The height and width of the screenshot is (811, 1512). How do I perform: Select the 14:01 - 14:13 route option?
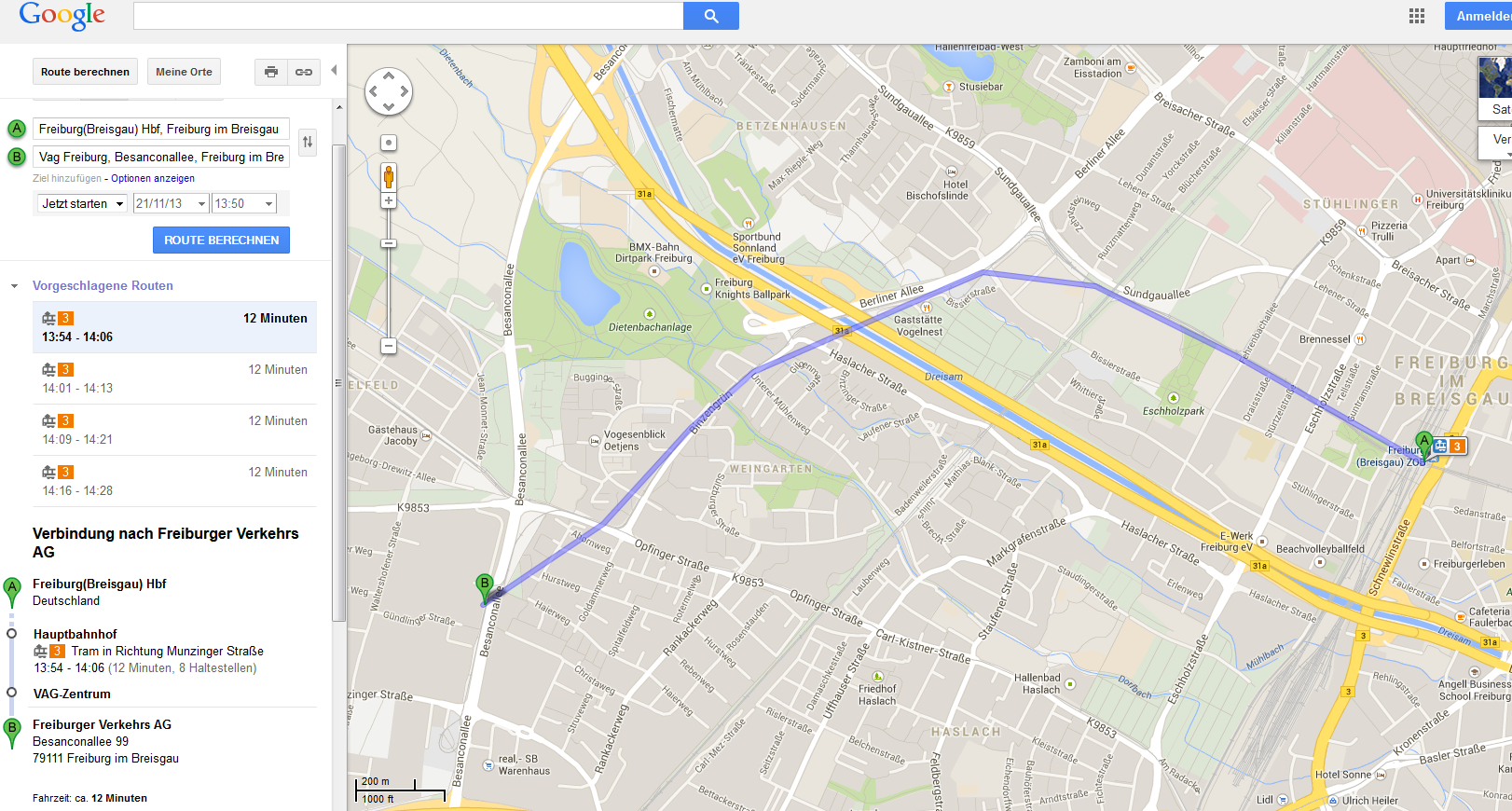click(x=174, y=378)
